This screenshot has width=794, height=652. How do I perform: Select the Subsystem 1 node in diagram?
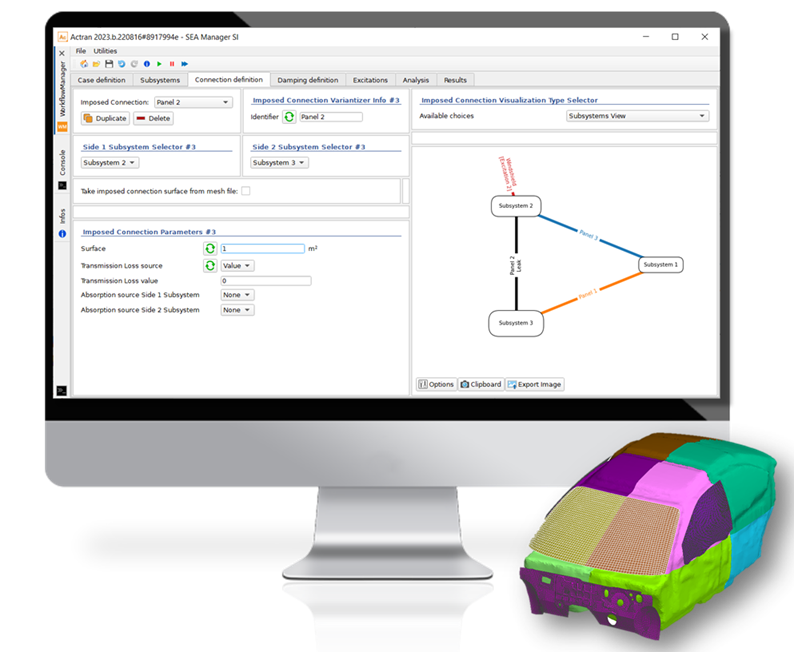click(660, 265)
